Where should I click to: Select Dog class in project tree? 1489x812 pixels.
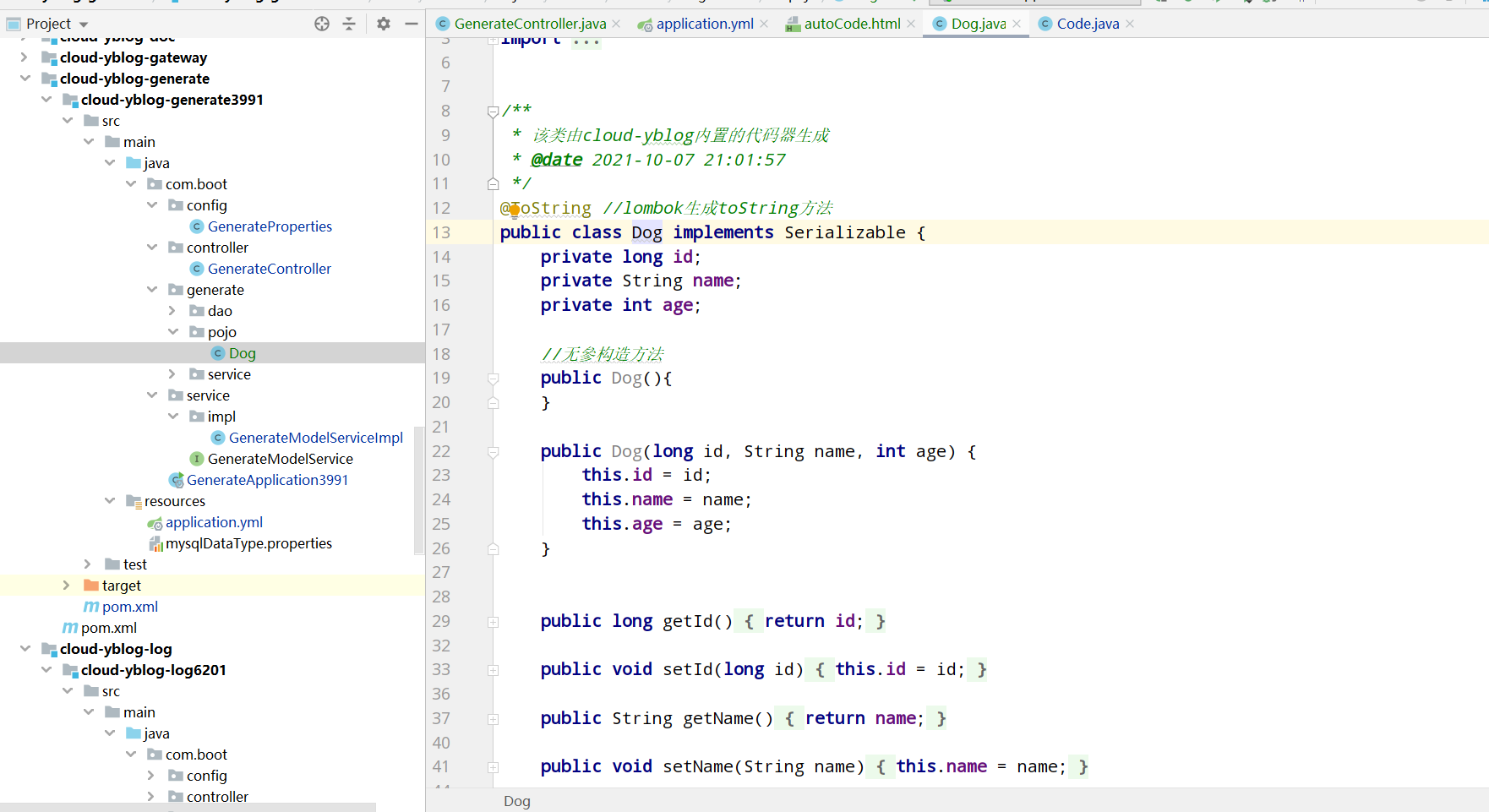click(x=242, y=353)
